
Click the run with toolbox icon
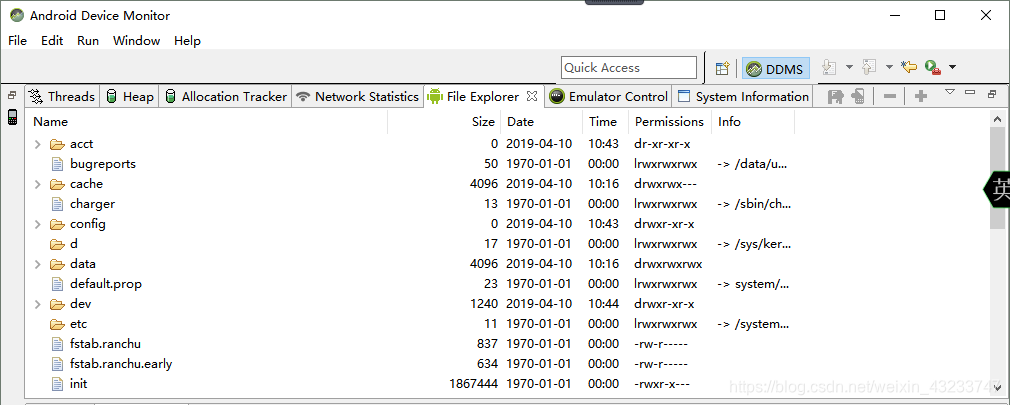[x=932, y=67]
